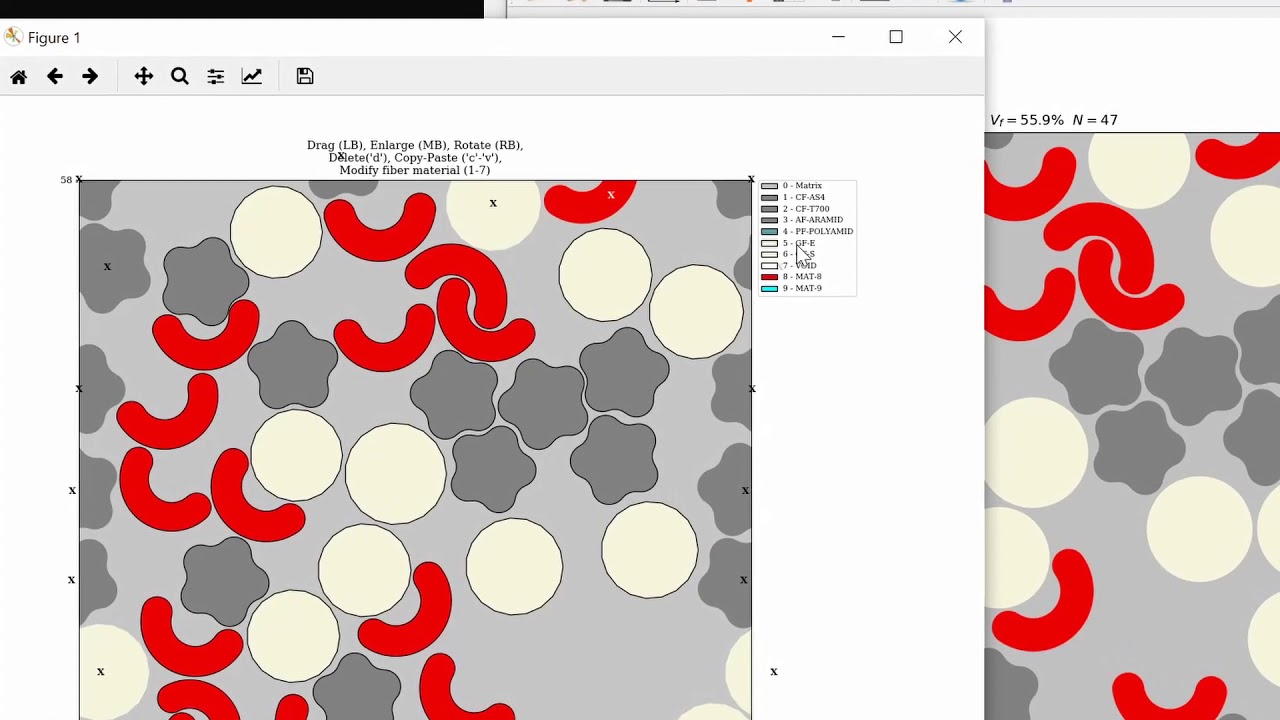1280x720 pixels.
Task: Click the 'Modify fiber material (1-7)' title line
Action: (x=415, y=170)
